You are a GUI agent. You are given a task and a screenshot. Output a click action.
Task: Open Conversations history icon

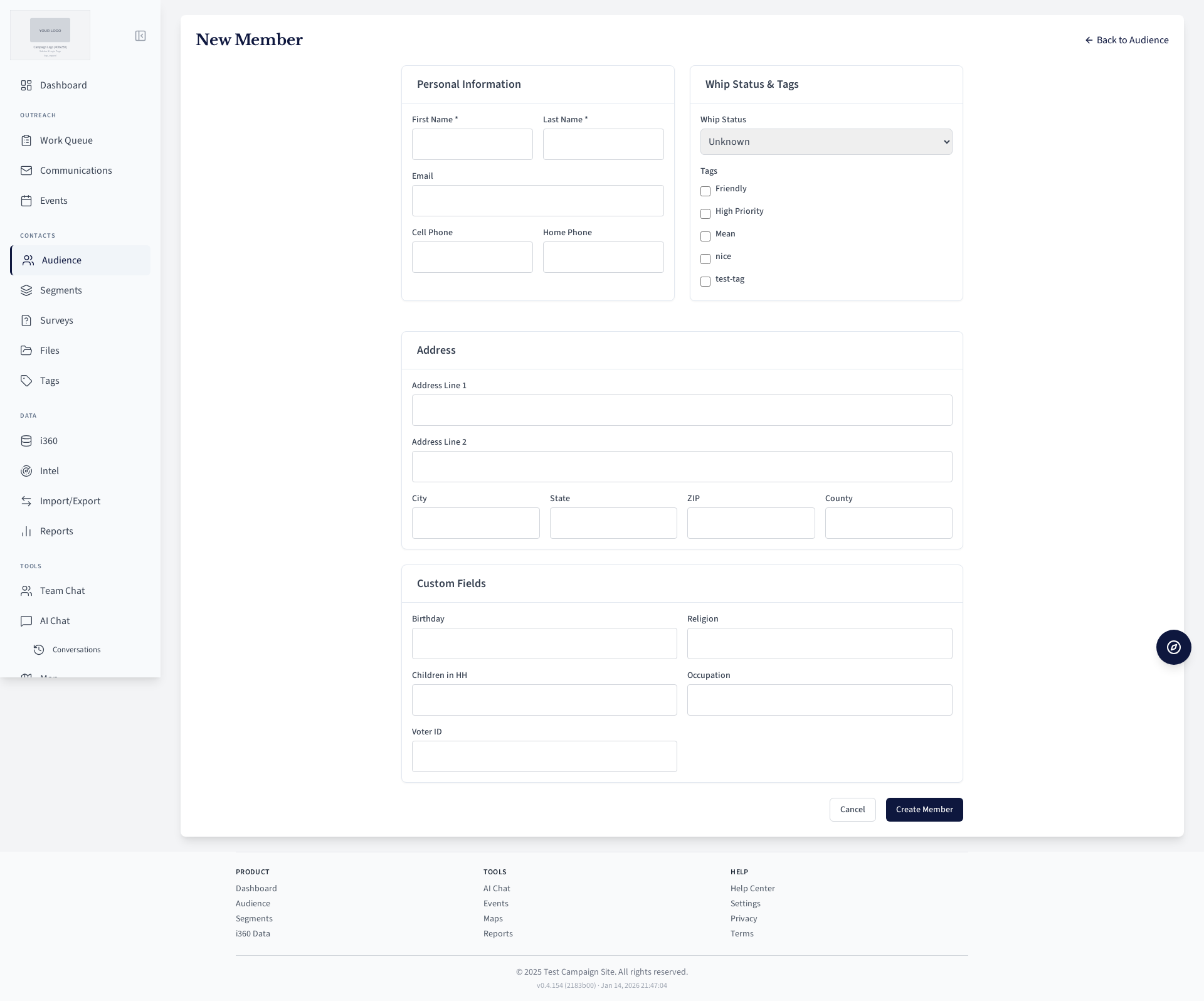pyautogui.click(x=39, y=650)
